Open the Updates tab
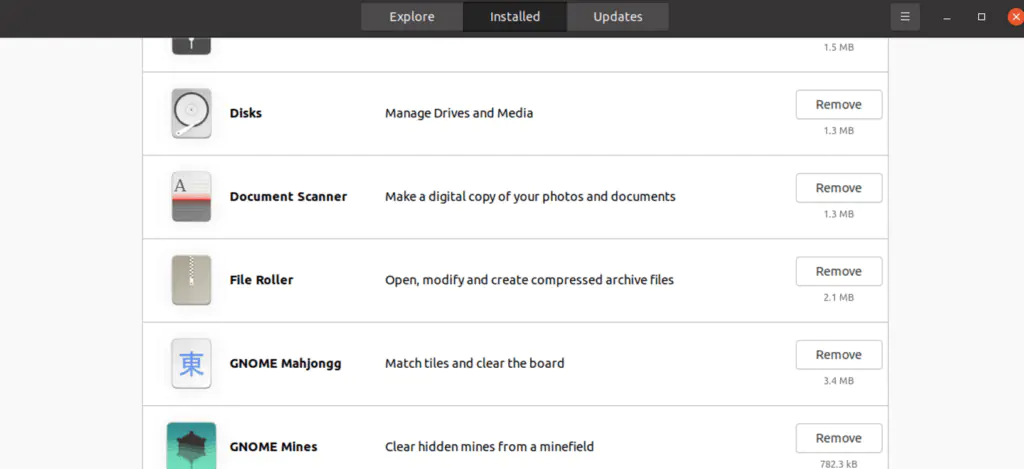Viewport: 1024px width, 469px height. coord(617,17)
